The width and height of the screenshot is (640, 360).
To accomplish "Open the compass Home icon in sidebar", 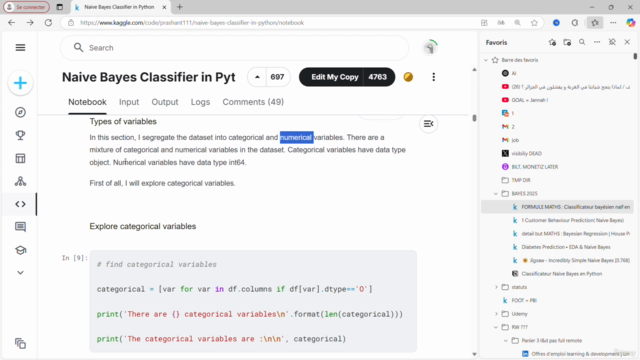I will point(20,112).
